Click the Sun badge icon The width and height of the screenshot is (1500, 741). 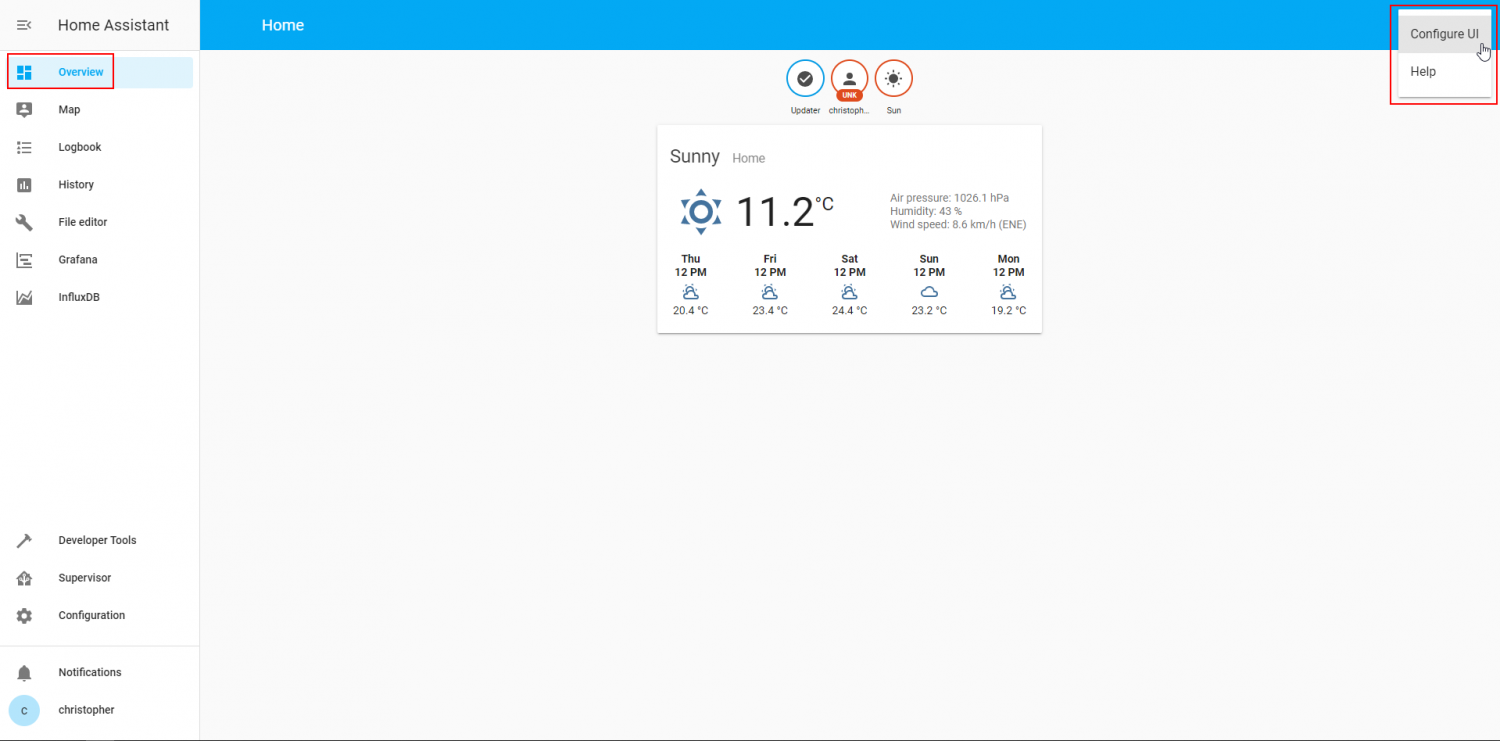click(x=893, y=78)
